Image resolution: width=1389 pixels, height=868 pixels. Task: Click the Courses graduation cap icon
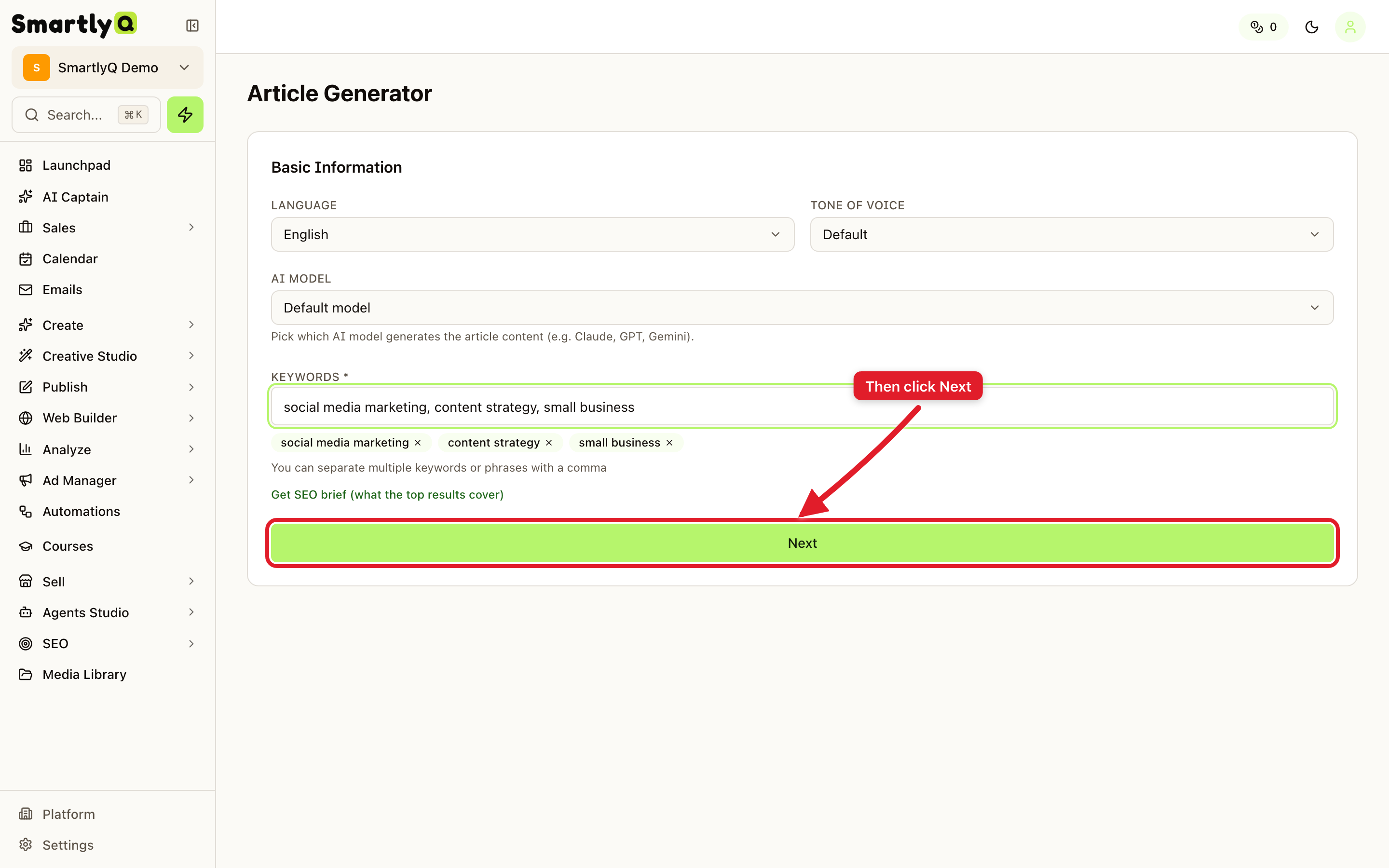coord(25,546)
